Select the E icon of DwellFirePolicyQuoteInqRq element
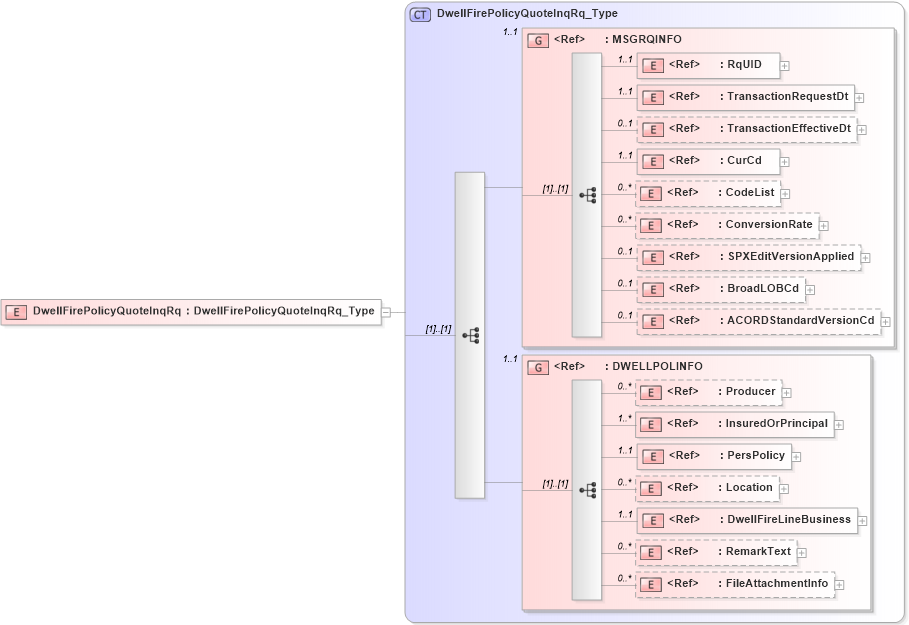Screen dimensions: 909x625 pos(14,312)
